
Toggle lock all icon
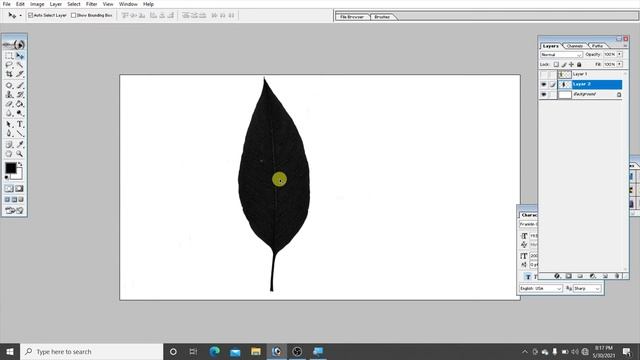(x=579, y=64)
